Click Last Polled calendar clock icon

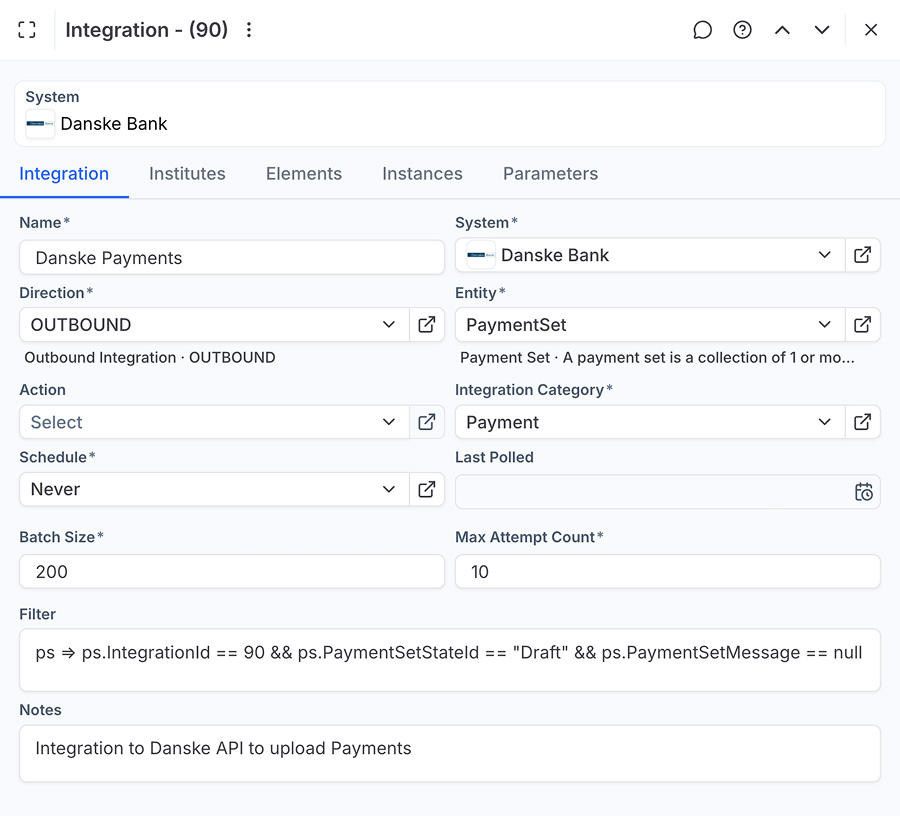coord(864,492)
